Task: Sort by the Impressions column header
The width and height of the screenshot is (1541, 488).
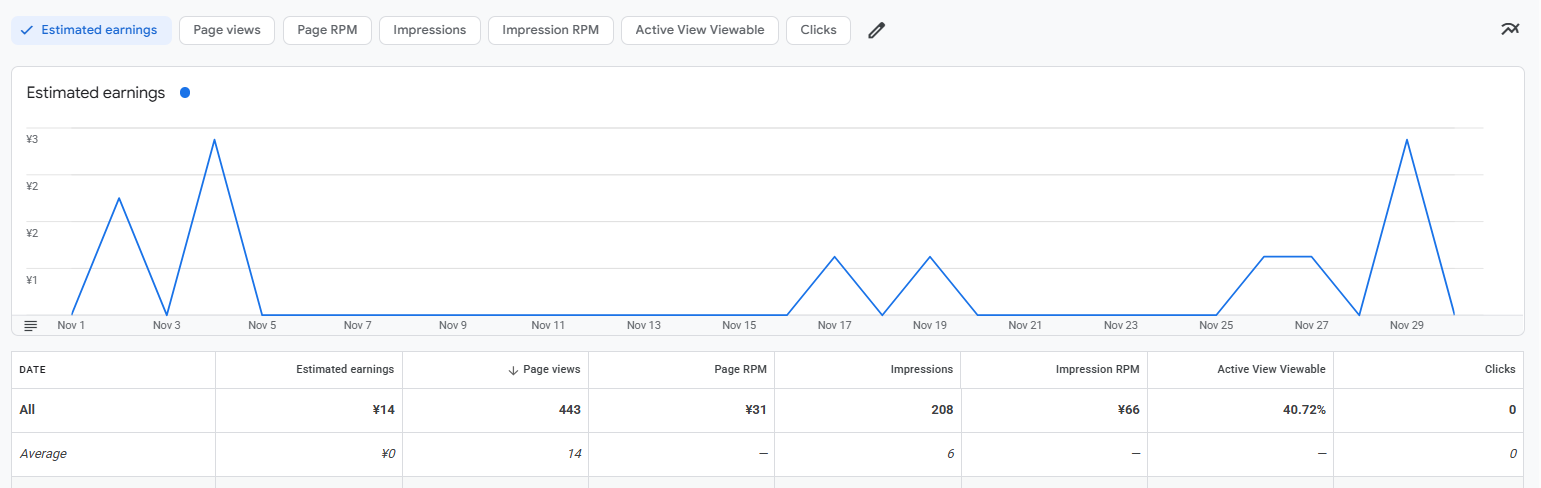Action: [921, 370]
